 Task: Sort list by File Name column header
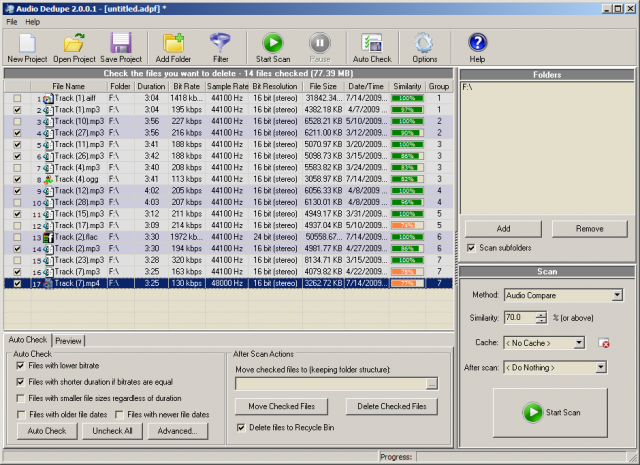tap(68, 86)
